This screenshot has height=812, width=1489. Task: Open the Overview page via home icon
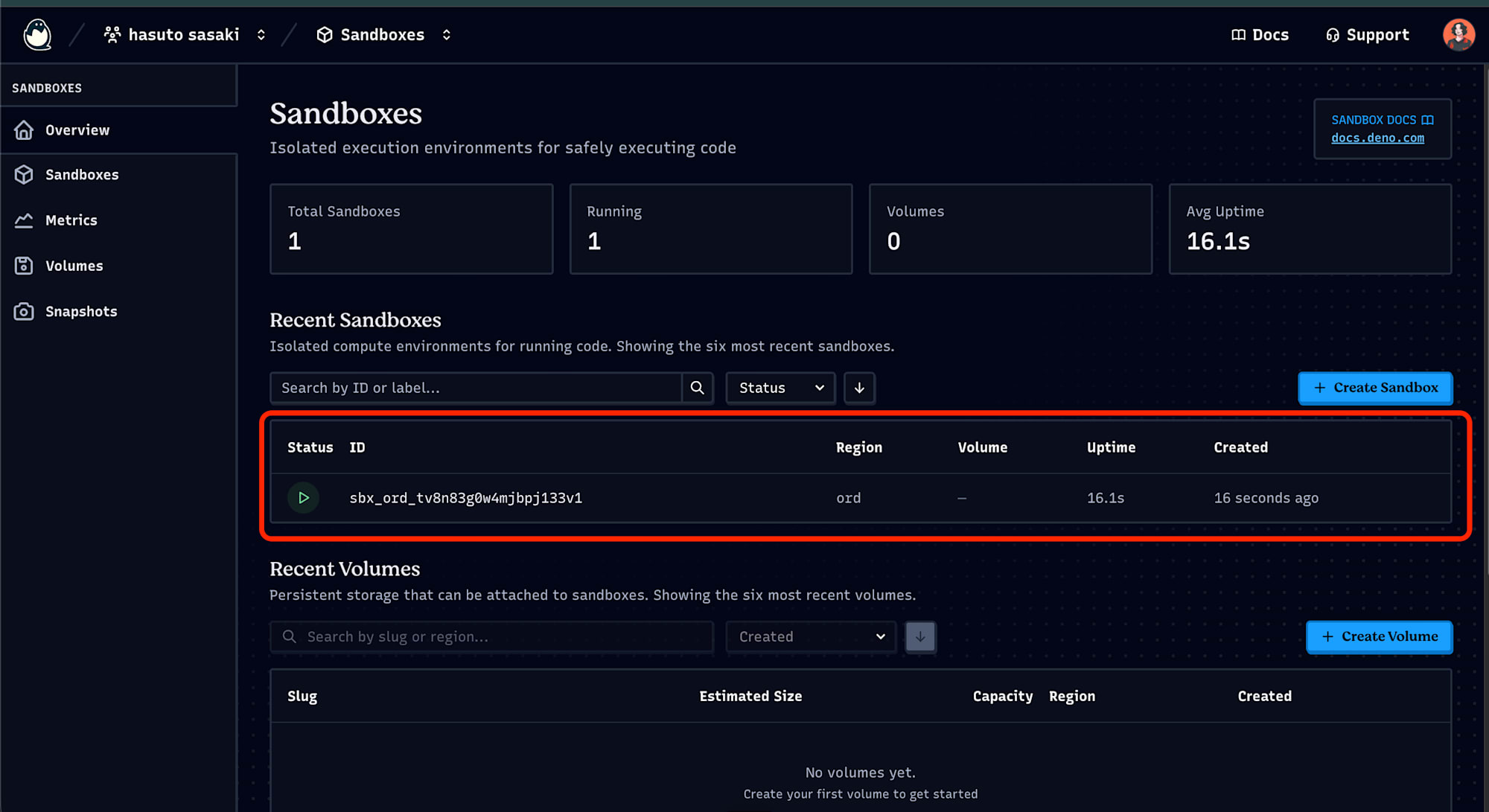click(x=25, y=130)
